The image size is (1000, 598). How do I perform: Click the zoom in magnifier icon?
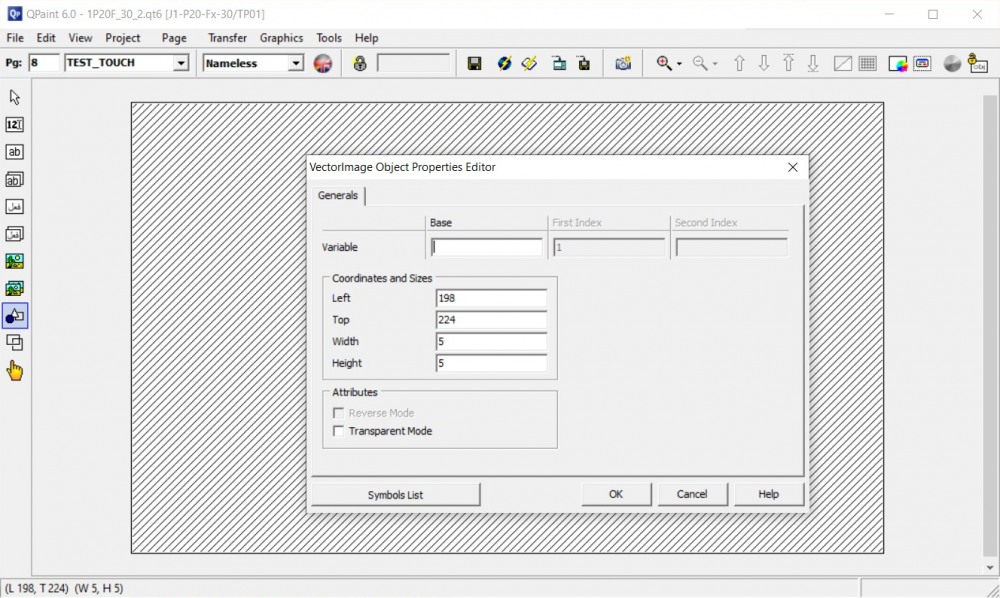point(664,64)
